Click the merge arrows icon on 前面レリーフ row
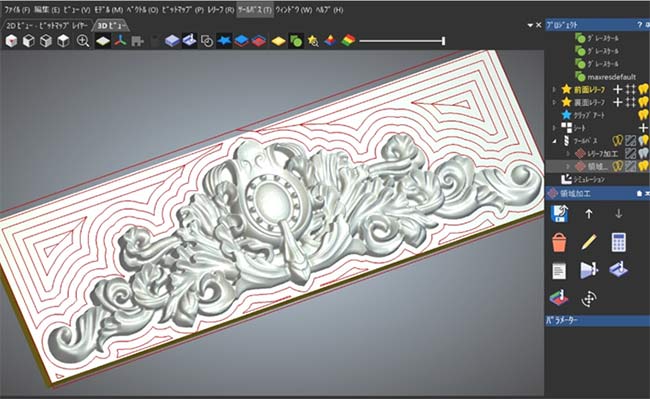This screenshot has width=650, height=399. [x=631, y=89]
